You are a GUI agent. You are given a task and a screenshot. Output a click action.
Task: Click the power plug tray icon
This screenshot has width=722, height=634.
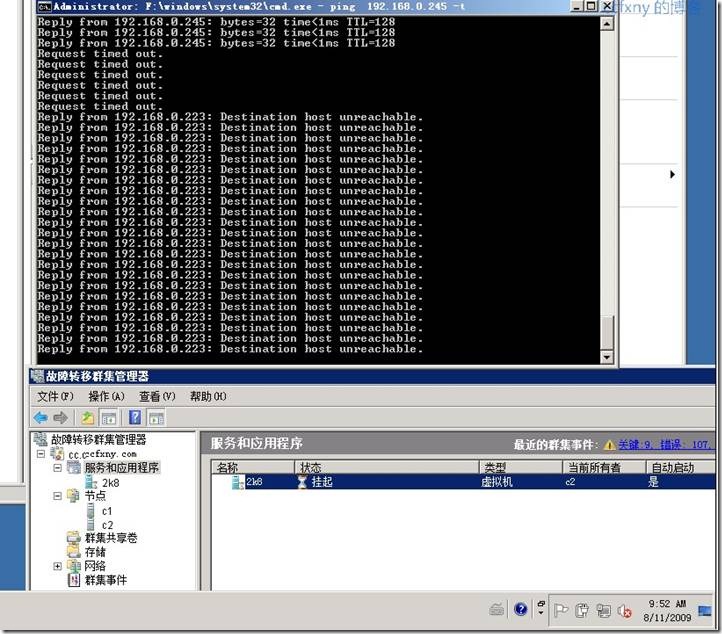click(x=582, y=611)
